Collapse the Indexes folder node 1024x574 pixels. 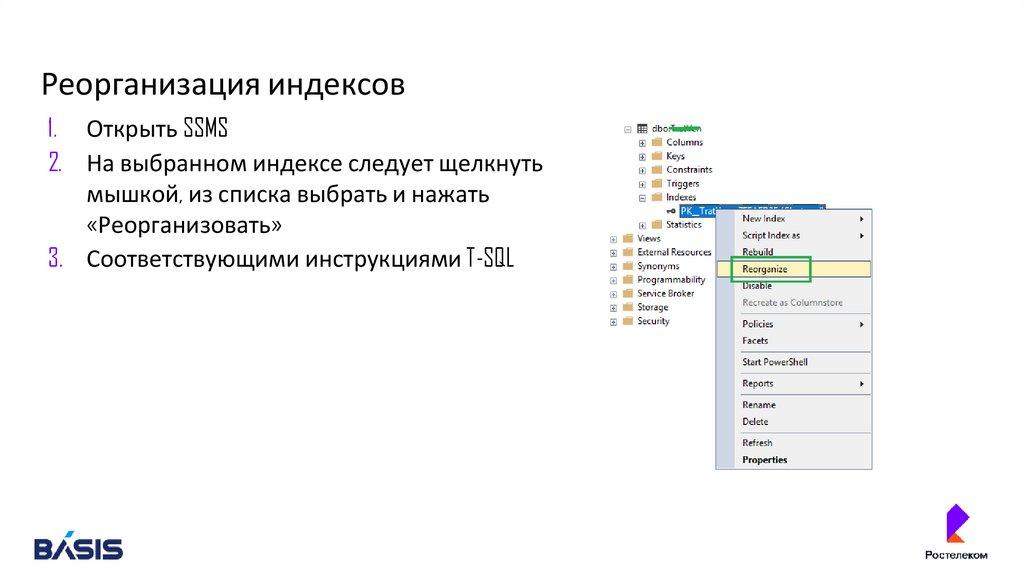642,198
